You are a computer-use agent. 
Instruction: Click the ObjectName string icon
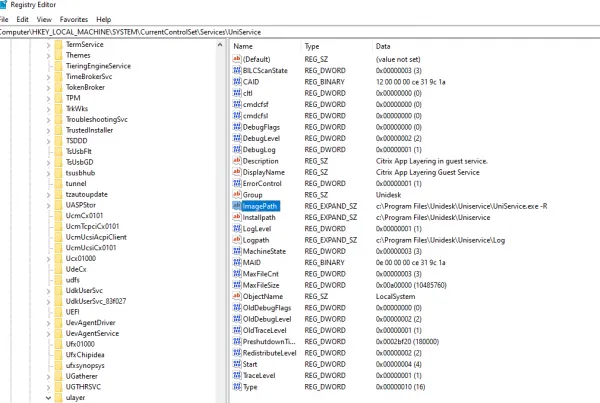237,296
